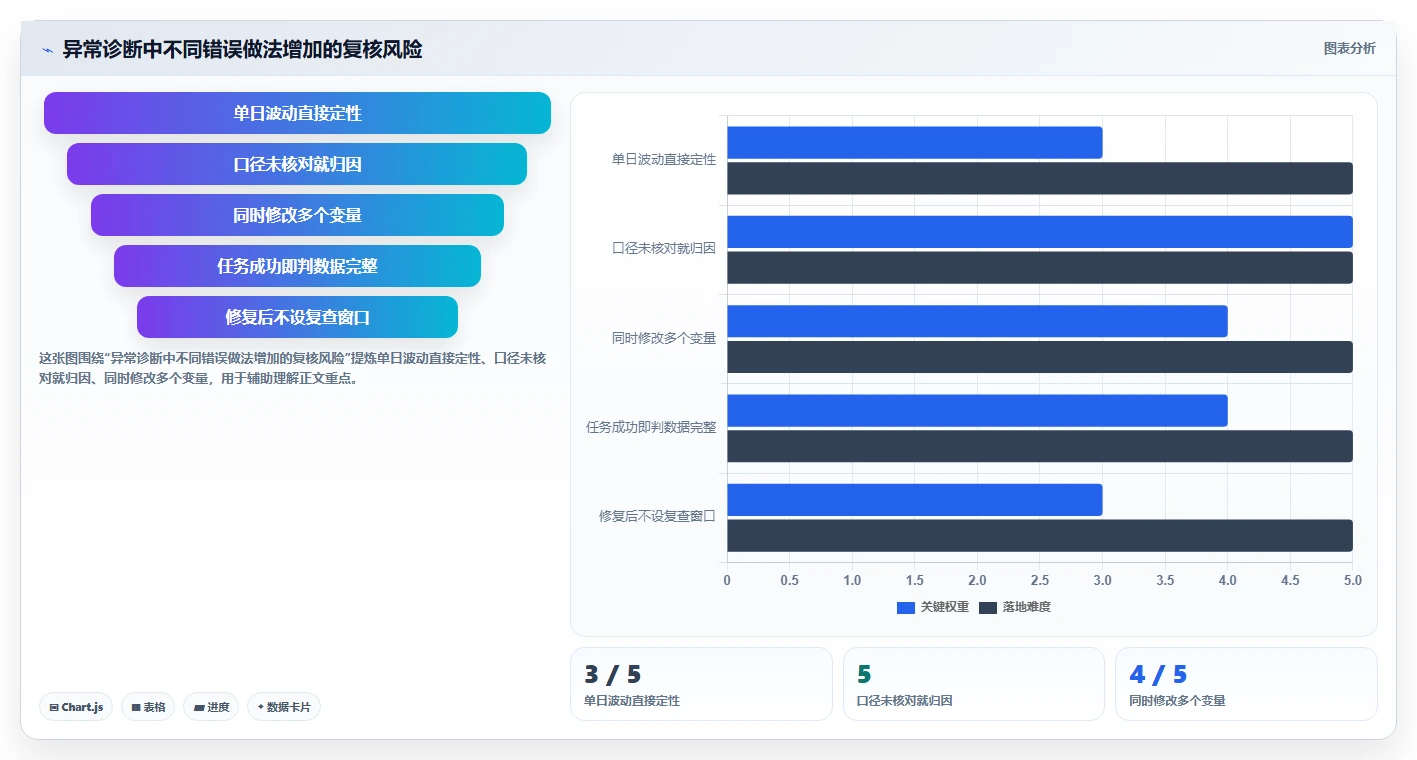Click the 进度 tag chip
Screen dimensions: 1417x760
[211, 707]
